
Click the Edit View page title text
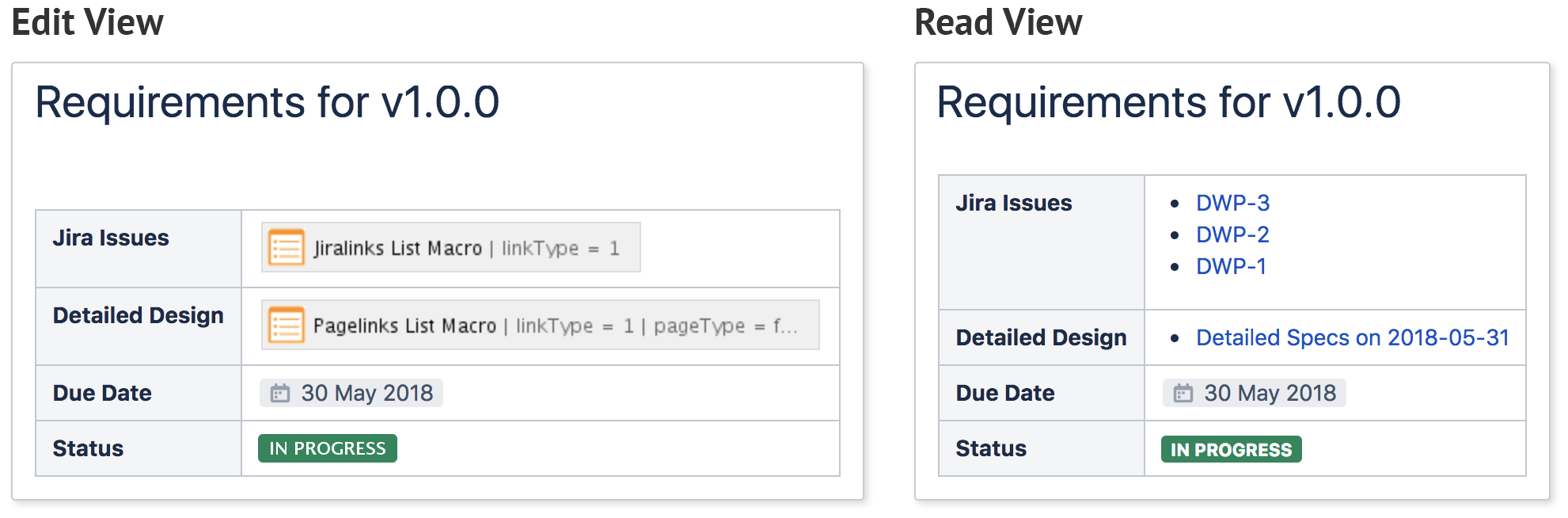coord(267,103)
